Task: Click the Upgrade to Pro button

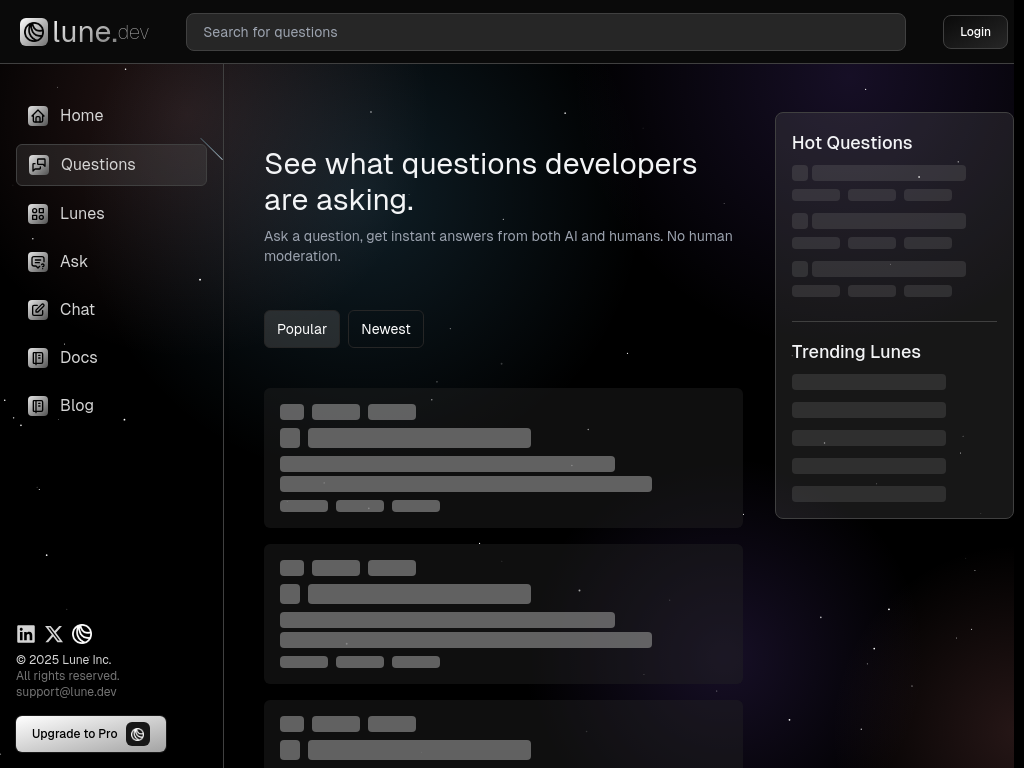Action: (x=90, y=734)
